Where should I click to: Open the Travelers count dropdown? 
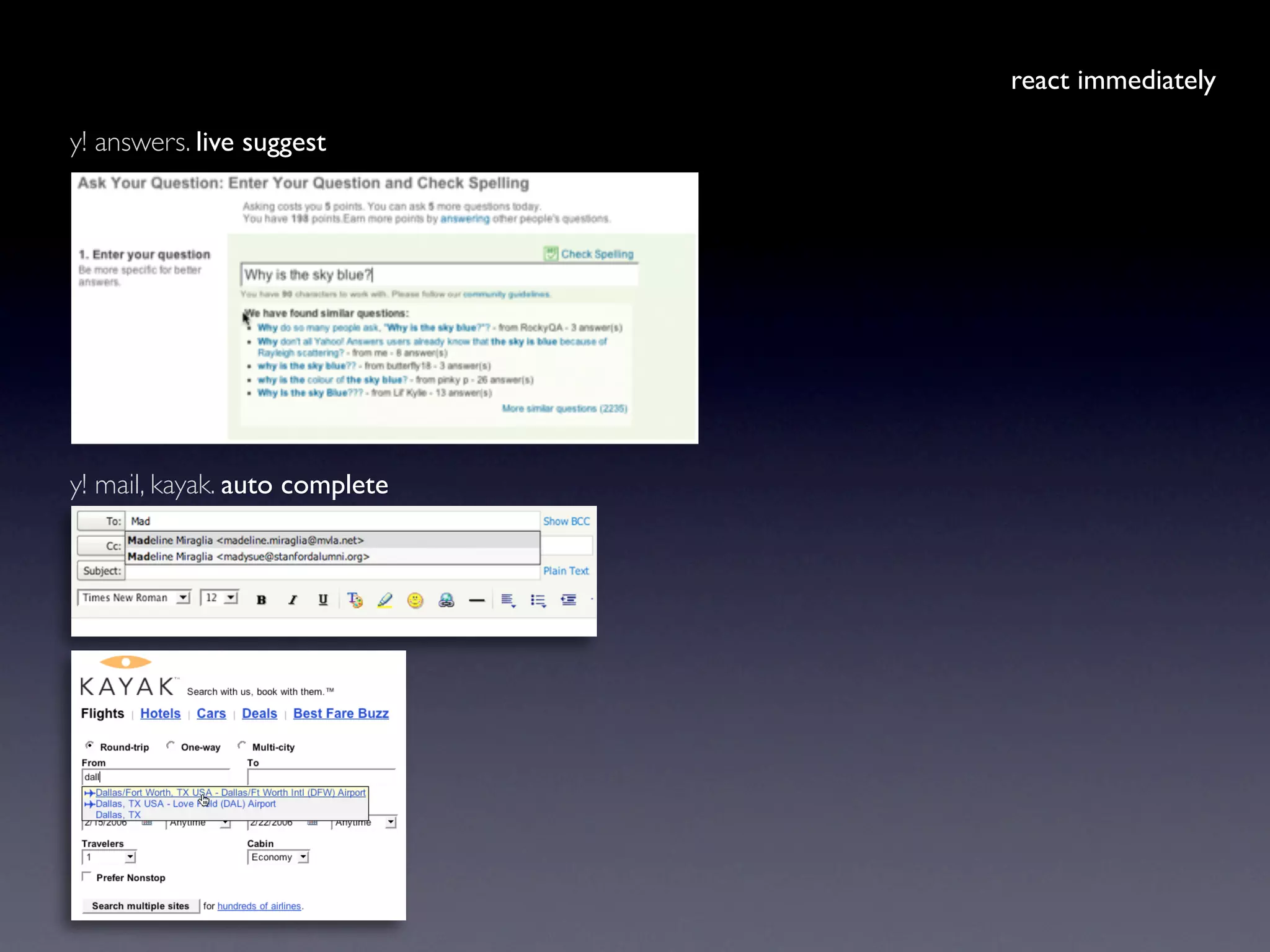tap(109, 857)
